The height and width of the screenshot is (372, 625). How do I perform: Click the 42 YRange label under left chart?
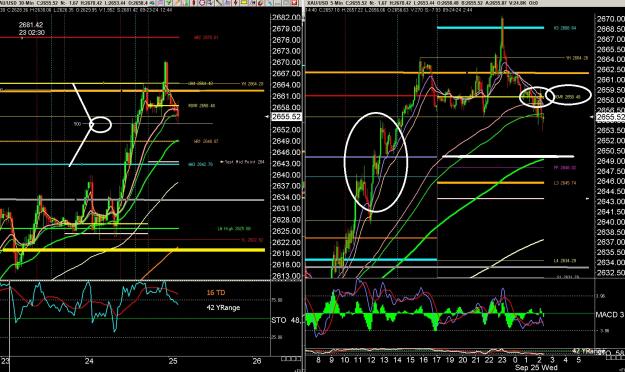coord(223,307)
